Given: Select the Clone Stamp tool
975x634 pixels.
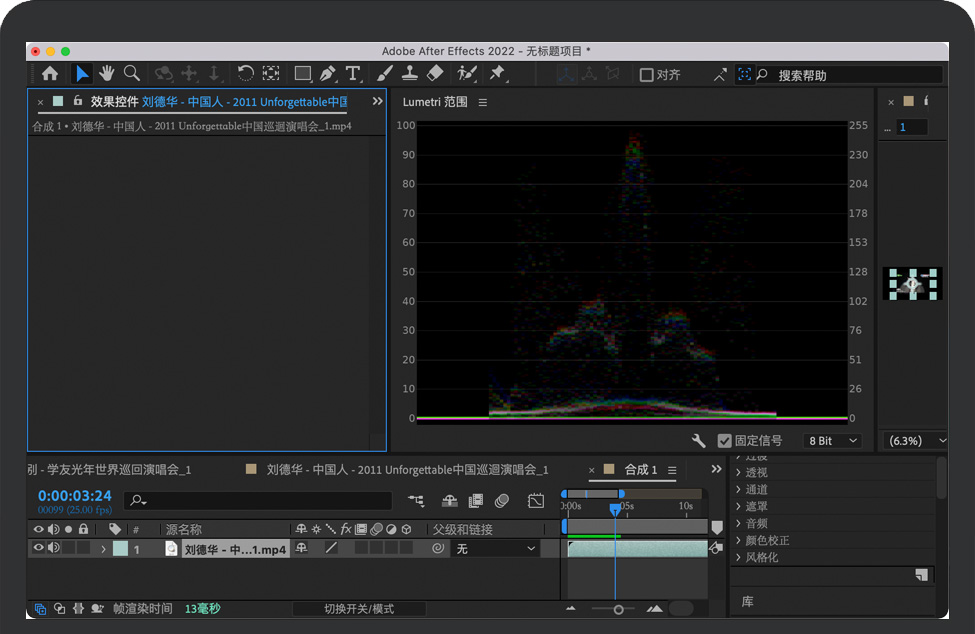Looking at the screenshot, I should 410,73.
